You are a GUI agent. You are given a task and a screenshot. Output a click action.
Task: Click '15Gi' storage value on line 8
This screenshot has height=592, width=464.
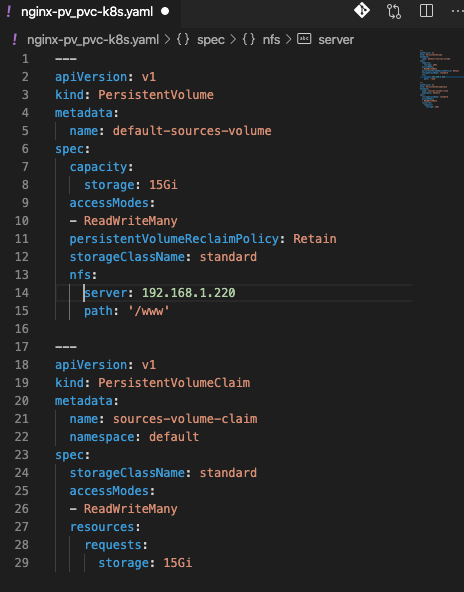(x=163, y=185)
